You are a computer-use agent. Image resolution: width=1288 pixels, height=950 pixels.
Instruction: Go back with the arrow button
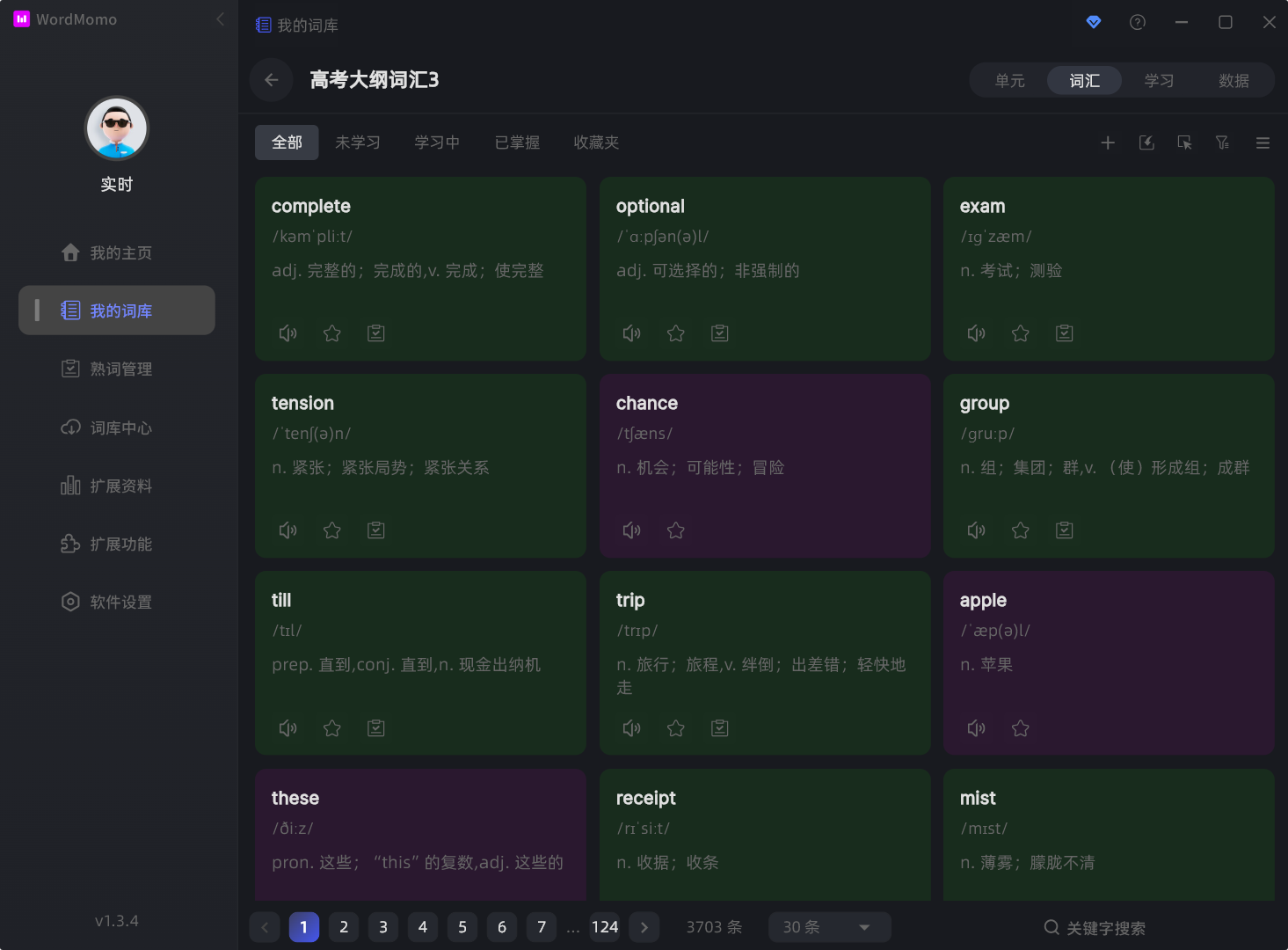pyautogui.click(x=272, y=80)
